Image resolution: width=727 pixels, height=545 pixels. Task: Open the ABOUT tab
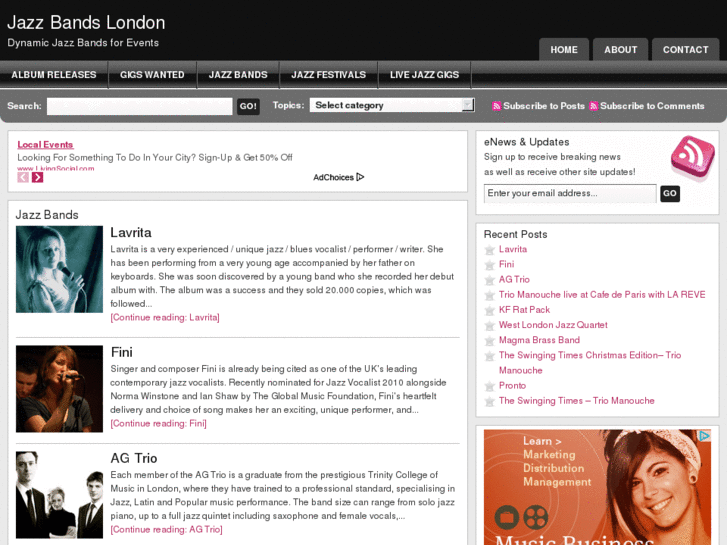click(x=620, y=50)
